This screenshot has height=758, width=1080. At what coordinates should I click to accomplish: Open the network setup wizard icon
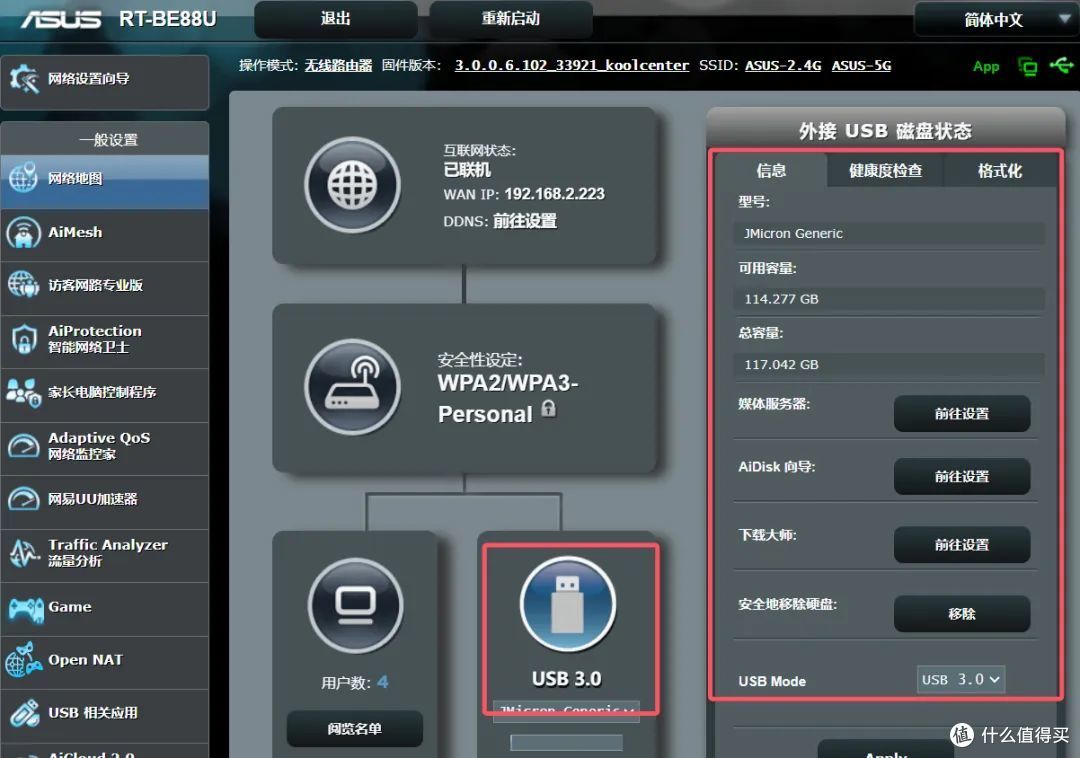[x=24, y=79]
